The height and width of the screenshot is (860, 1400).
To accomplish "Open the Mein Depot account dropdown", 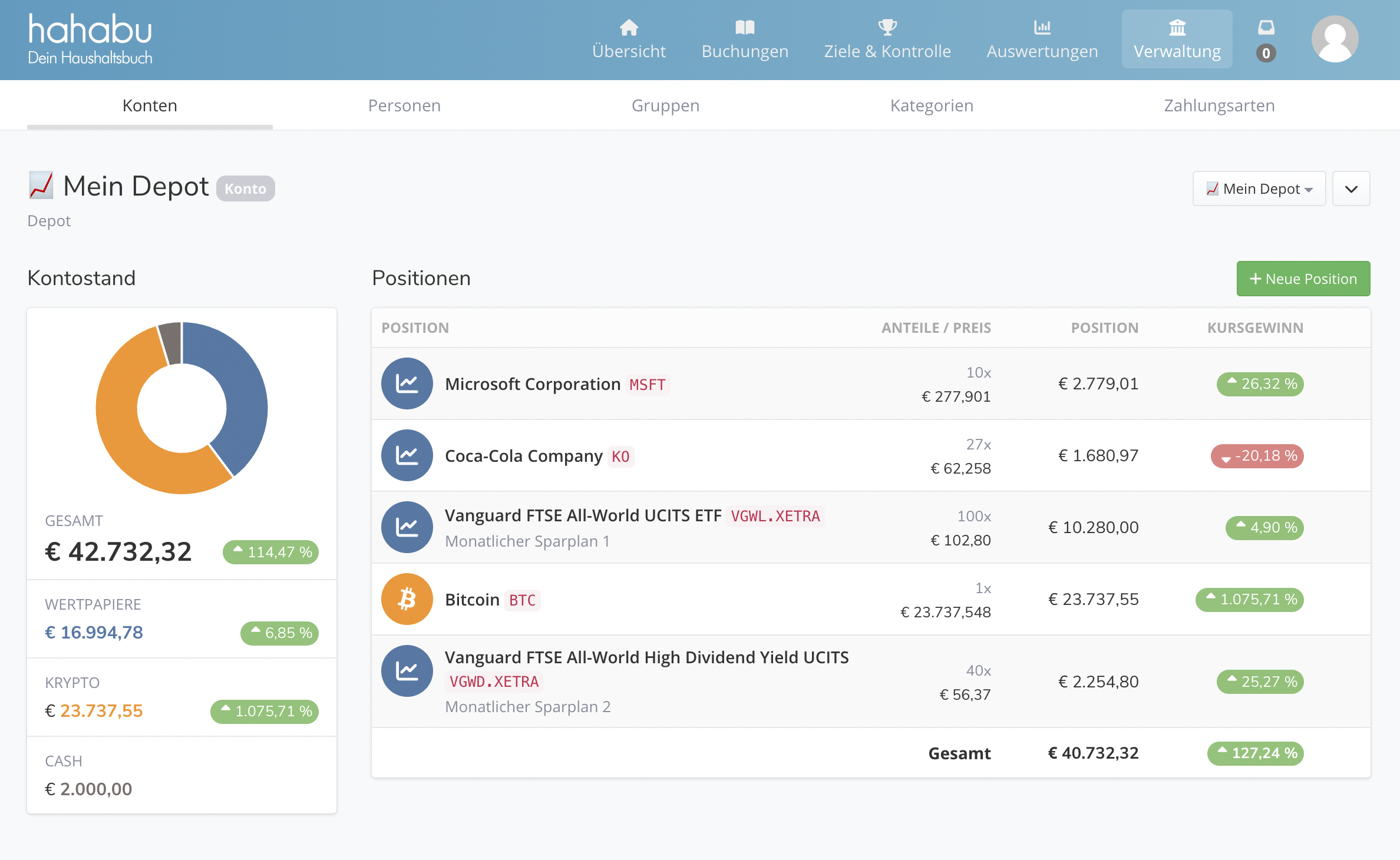I will [x=1259, y=188].
